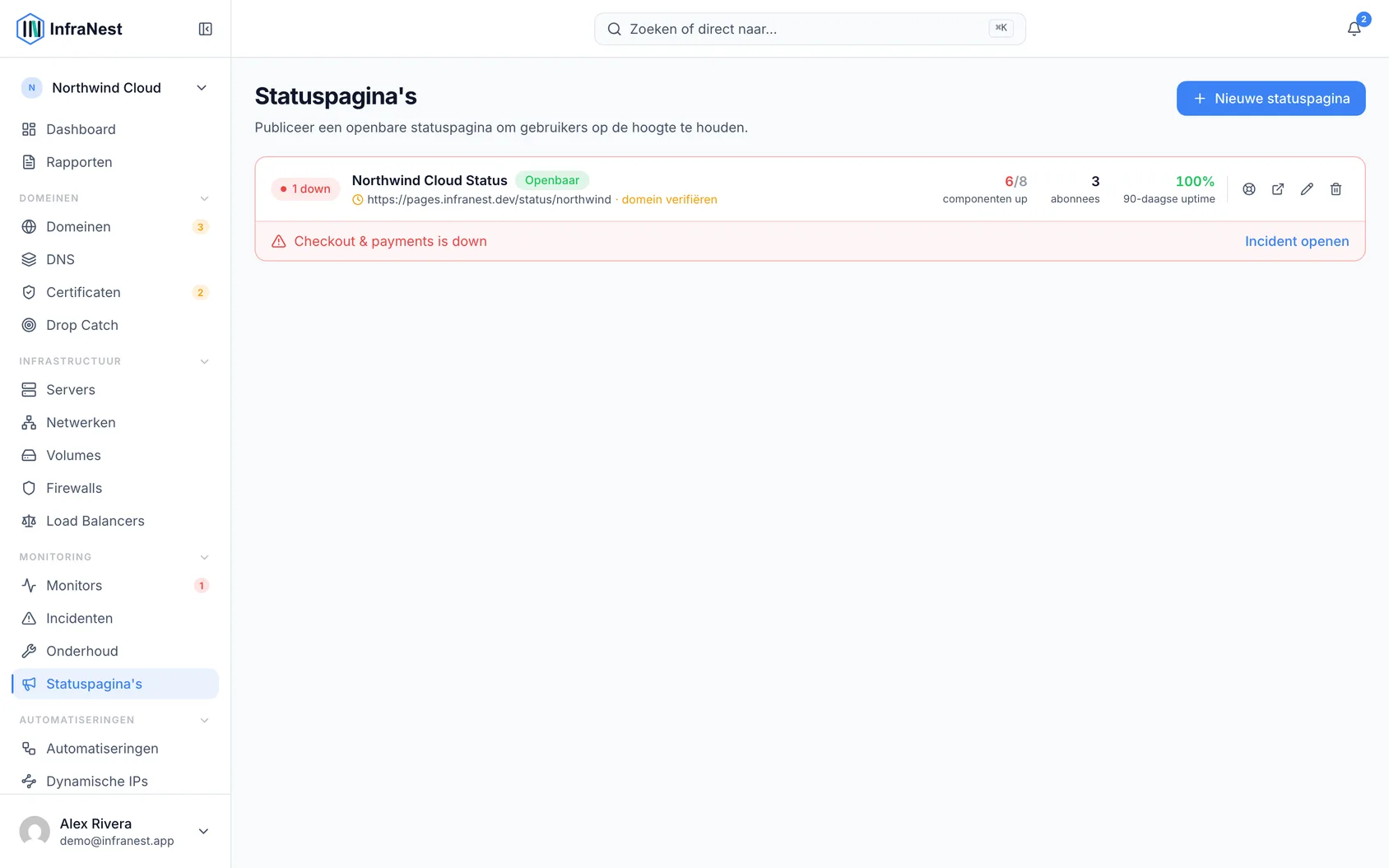Viewport: 1389px width, 868px height.
Task: Click the Domeinen globe icon
Action: tap(29, 226)
